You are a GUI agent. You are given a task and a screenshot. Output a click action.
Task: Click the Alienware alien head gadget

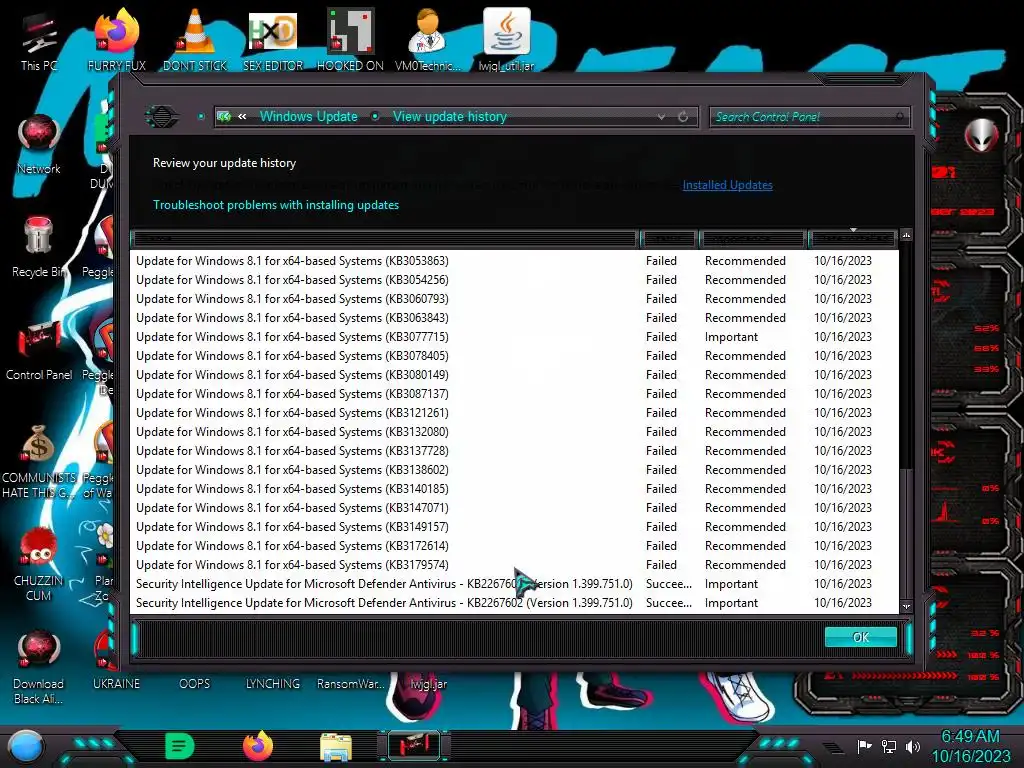[980, 136]
